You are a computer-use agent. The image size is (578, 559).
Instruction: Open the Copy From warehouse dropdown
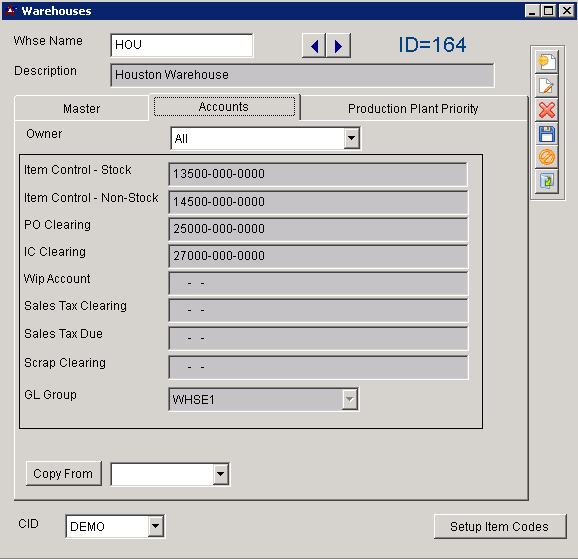[x=220, y=474]
